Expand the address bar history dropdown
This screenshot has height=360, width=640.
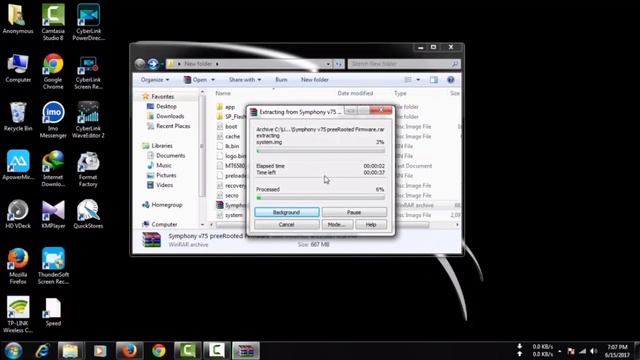click(x=328, y=64)
